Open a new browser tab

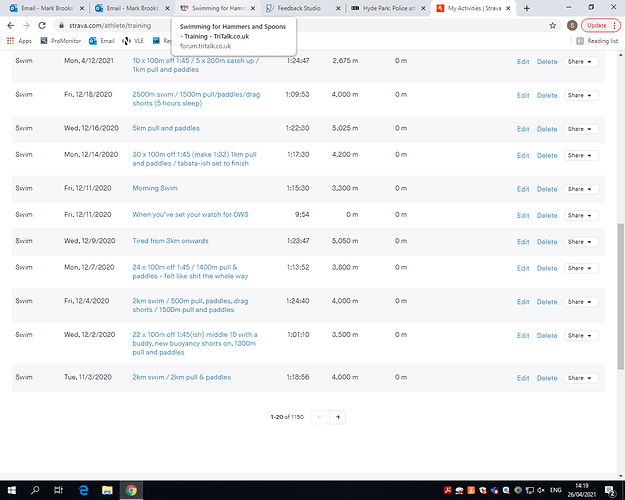tap(527, 8)
